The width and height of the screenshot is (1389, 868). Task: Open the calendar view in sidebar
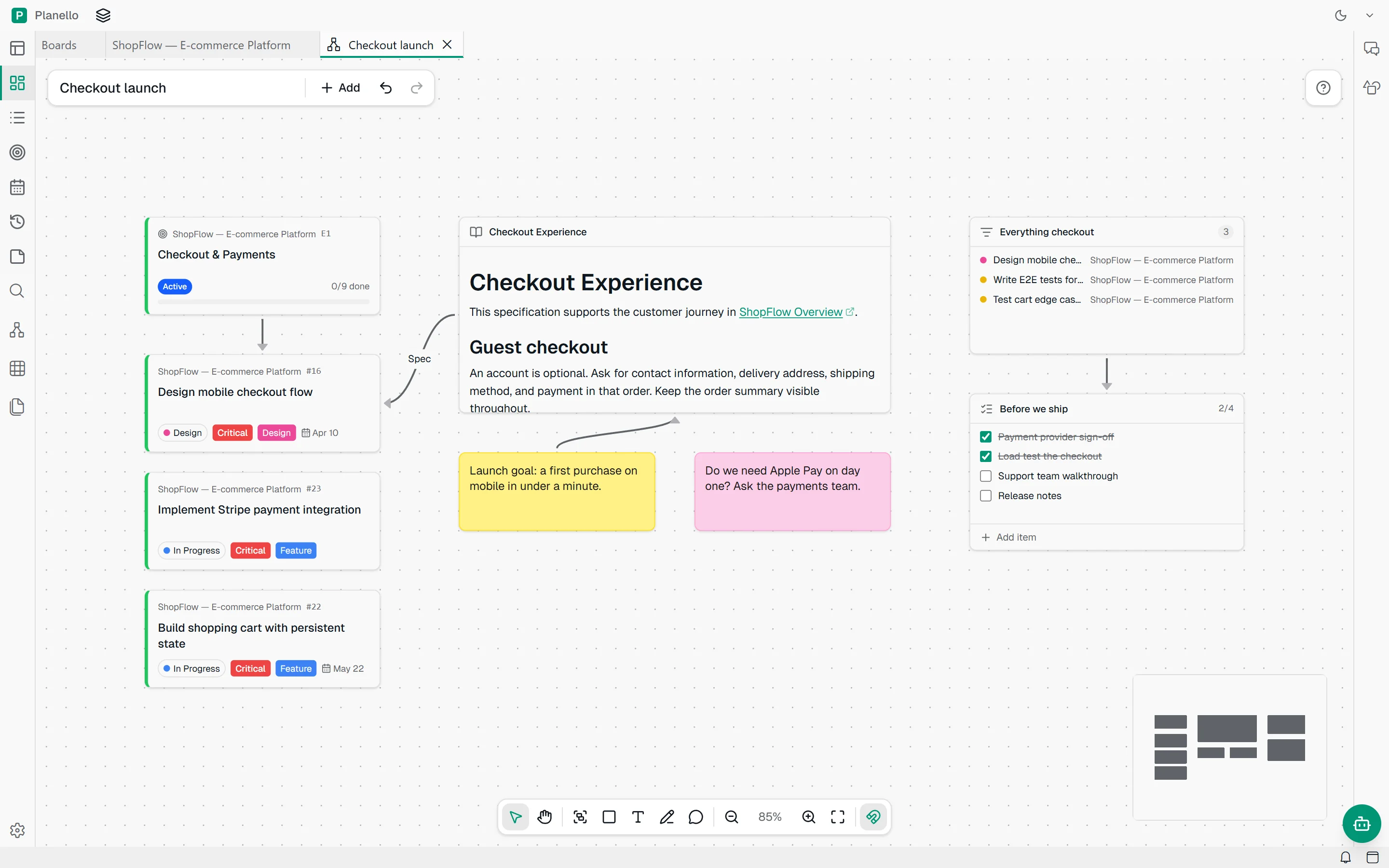coord(17,187)
